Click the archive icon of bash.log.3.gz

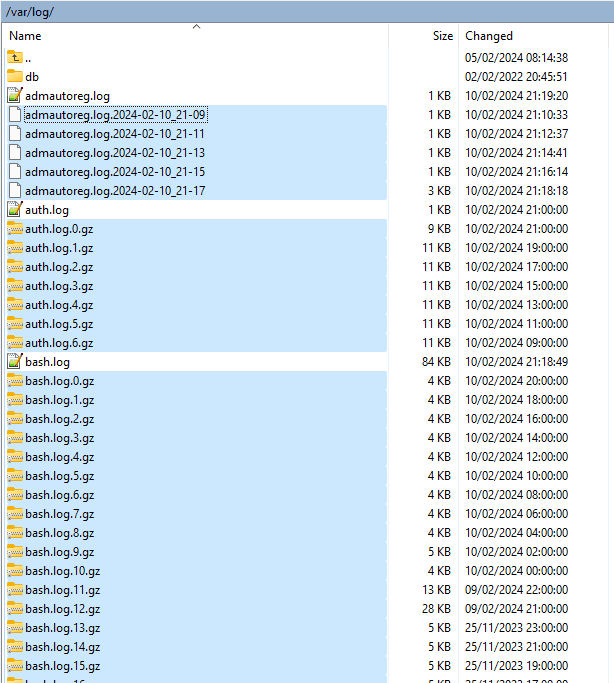(14, 438)
